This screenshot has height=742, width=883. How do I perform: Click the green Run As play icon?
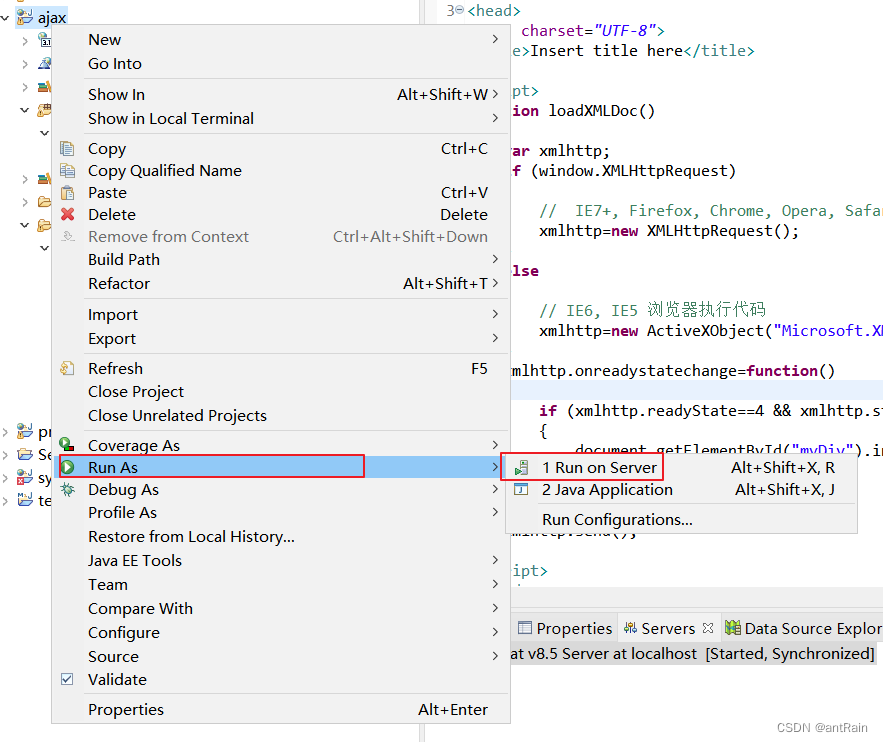(68, 467)
